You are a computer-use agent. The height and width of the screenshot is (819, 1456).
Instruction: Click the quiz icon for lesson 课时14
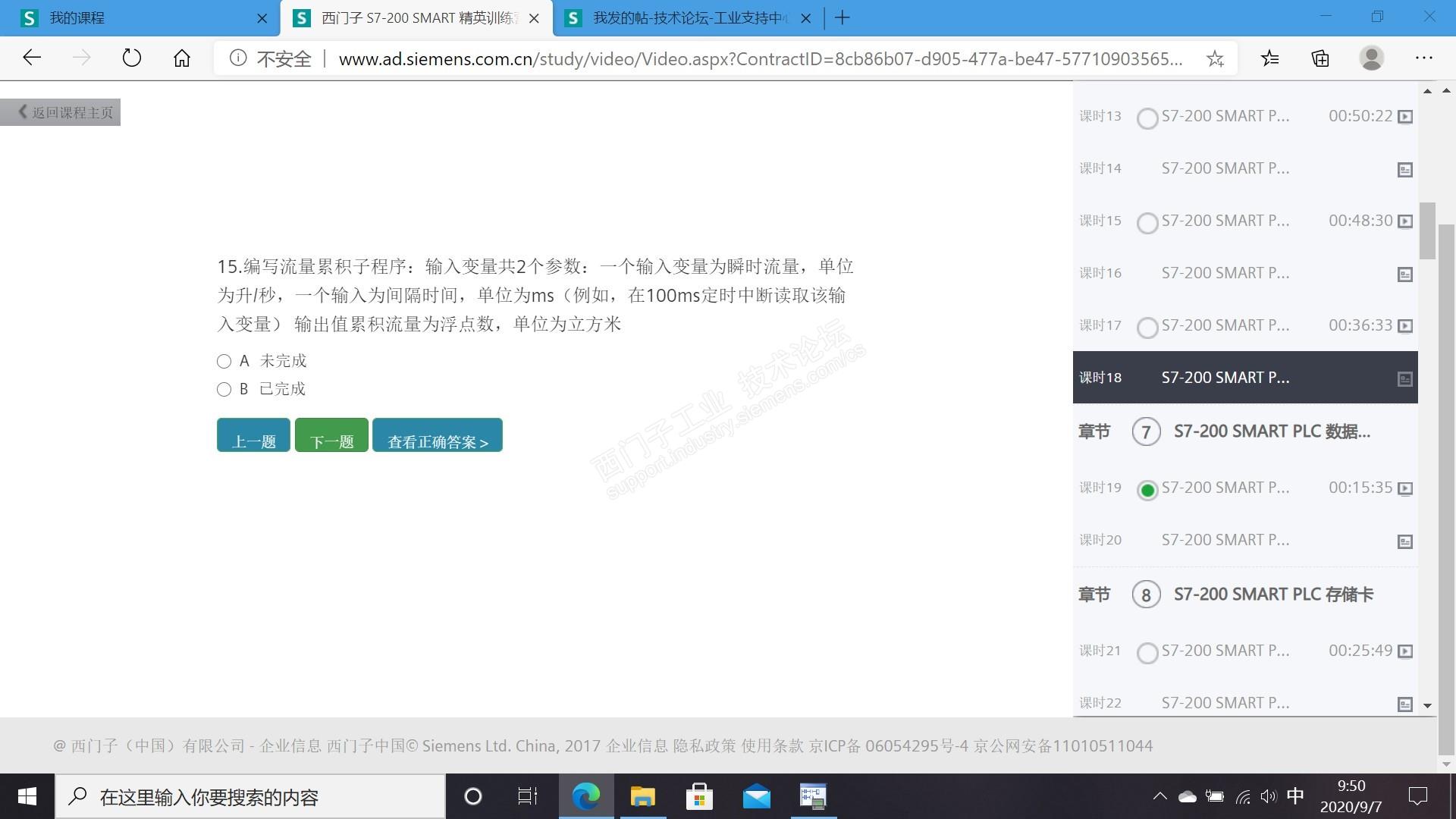point(1404,170)
